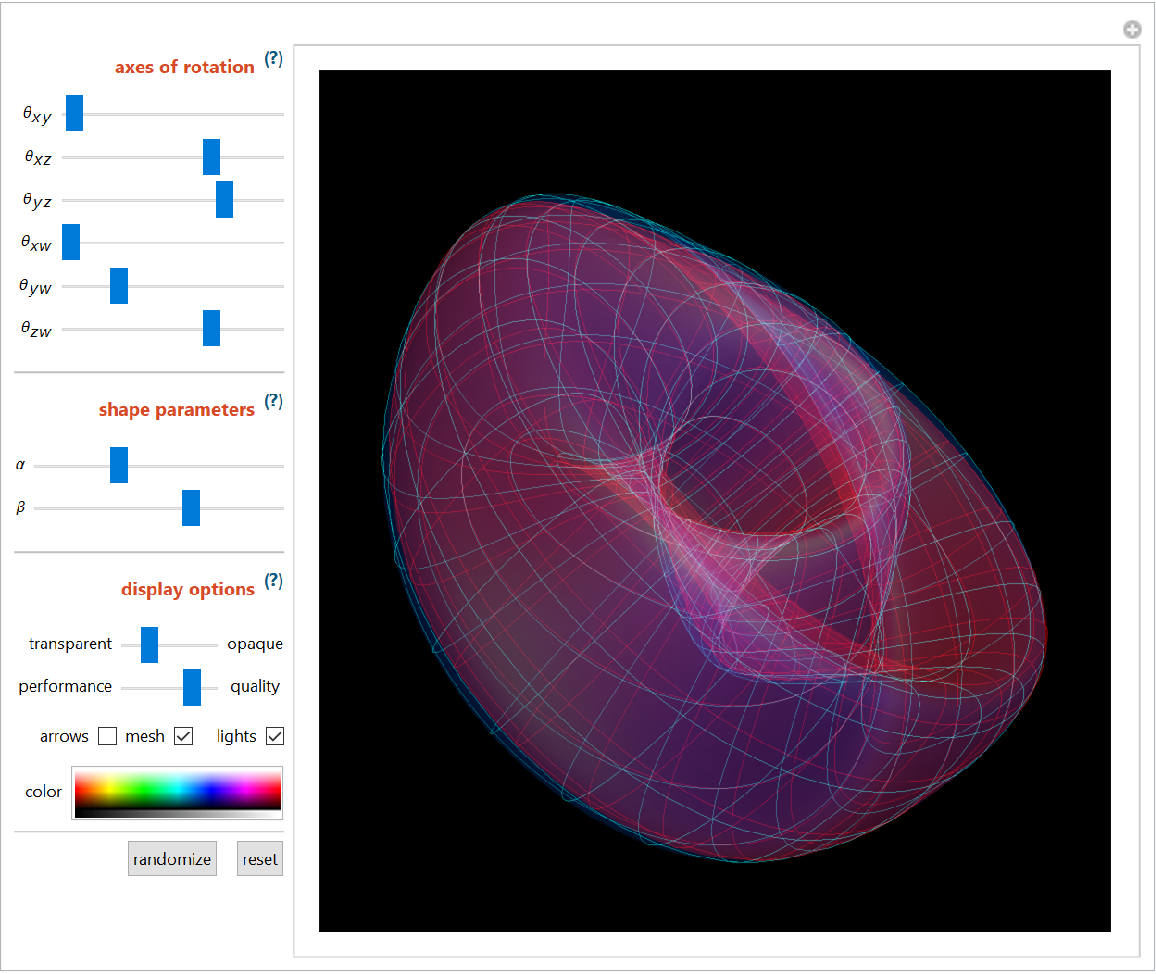The width and height of the screenshot is (1156, 974).
Task: Click the θxw slider handle
Action: [71, 243]
